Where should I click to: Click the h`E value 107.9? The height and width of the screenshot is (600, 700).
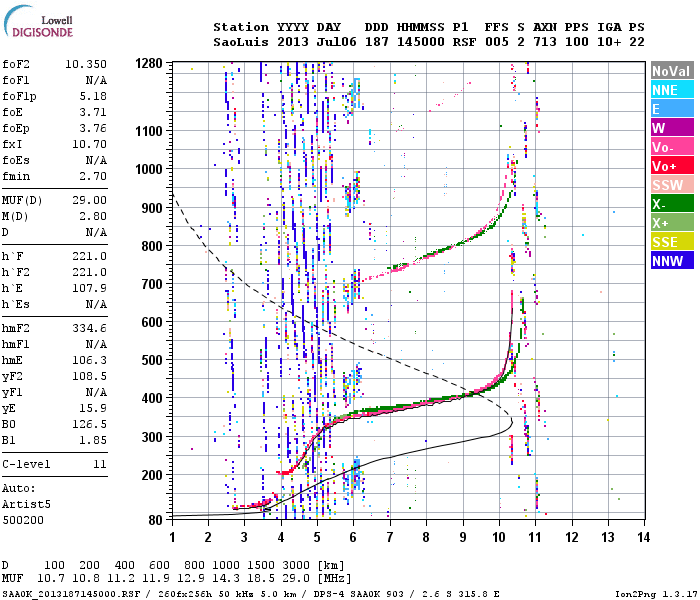89,288
